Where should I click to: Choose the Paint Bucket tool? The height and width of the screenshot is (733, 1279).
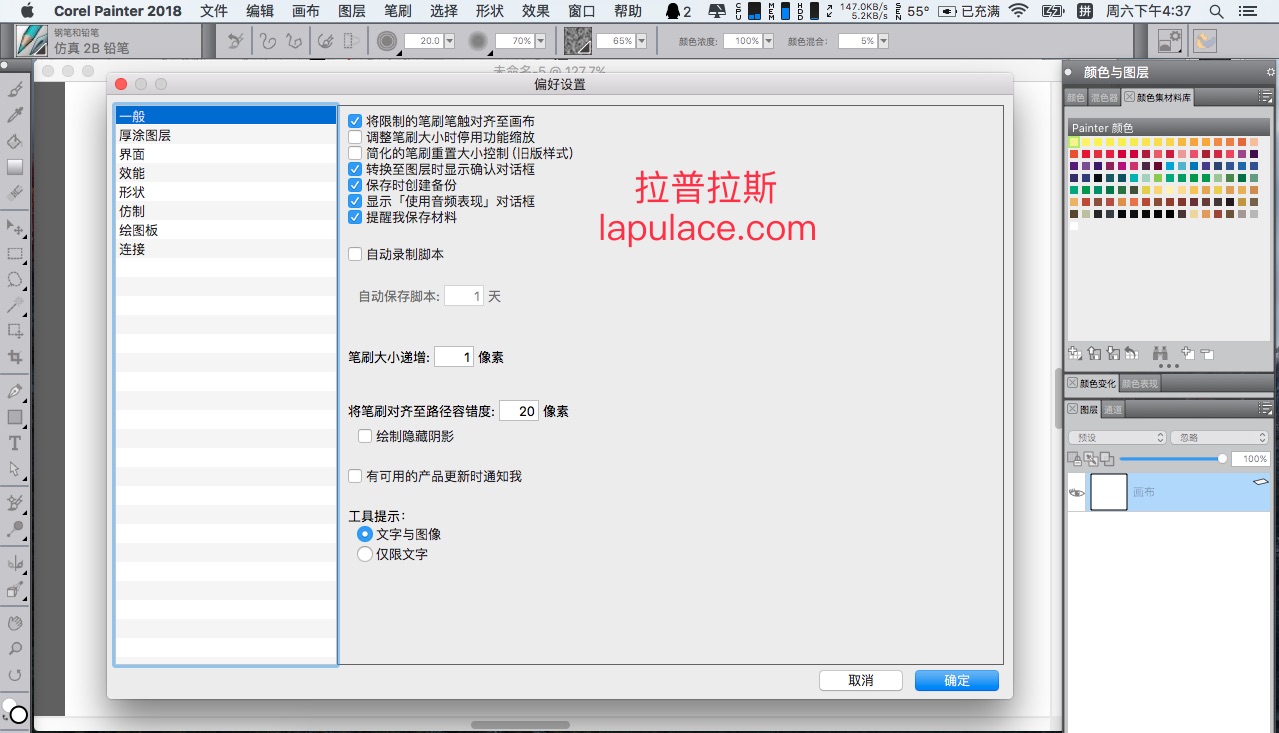click(15, 141)
